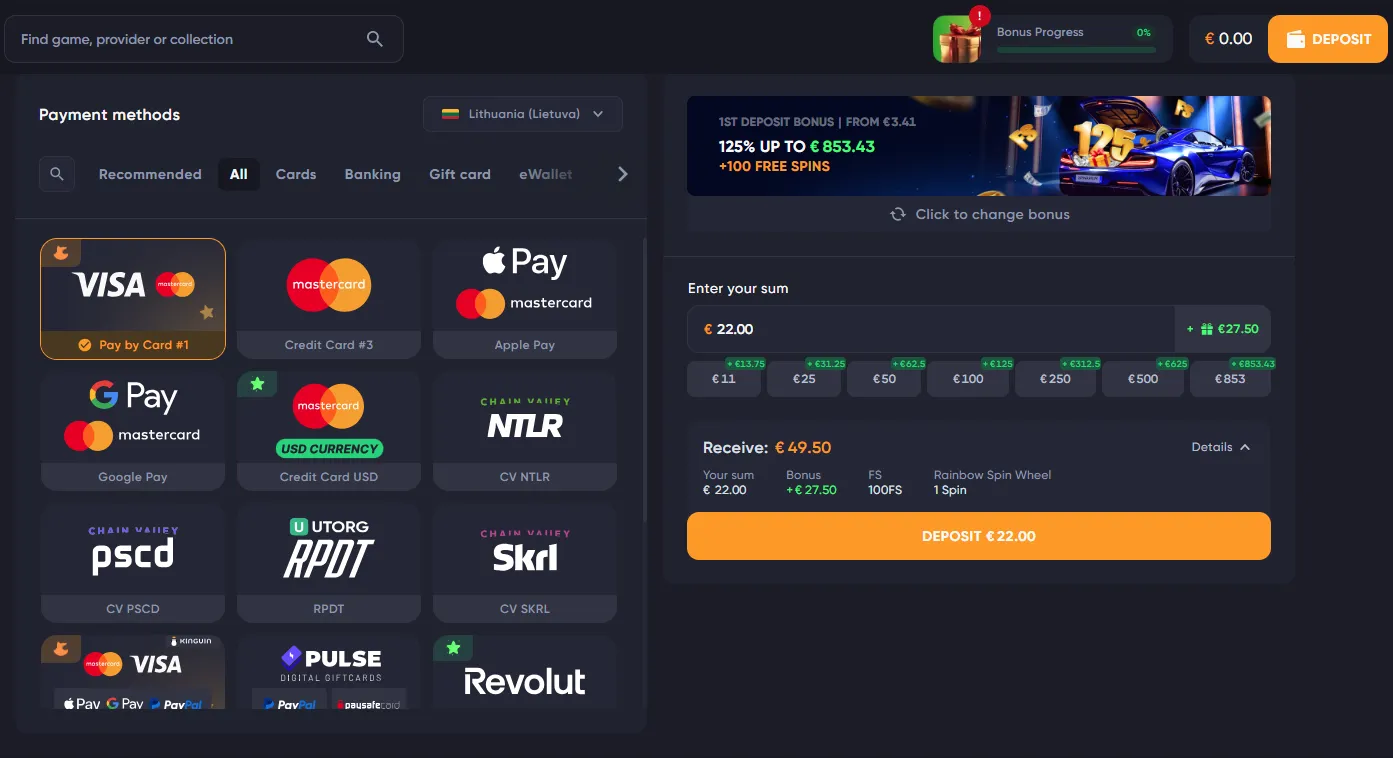The height and width of the screenshot is (758, 1393).
Task: Click the refresh icon to change bonus
Action: pos(898,214)
